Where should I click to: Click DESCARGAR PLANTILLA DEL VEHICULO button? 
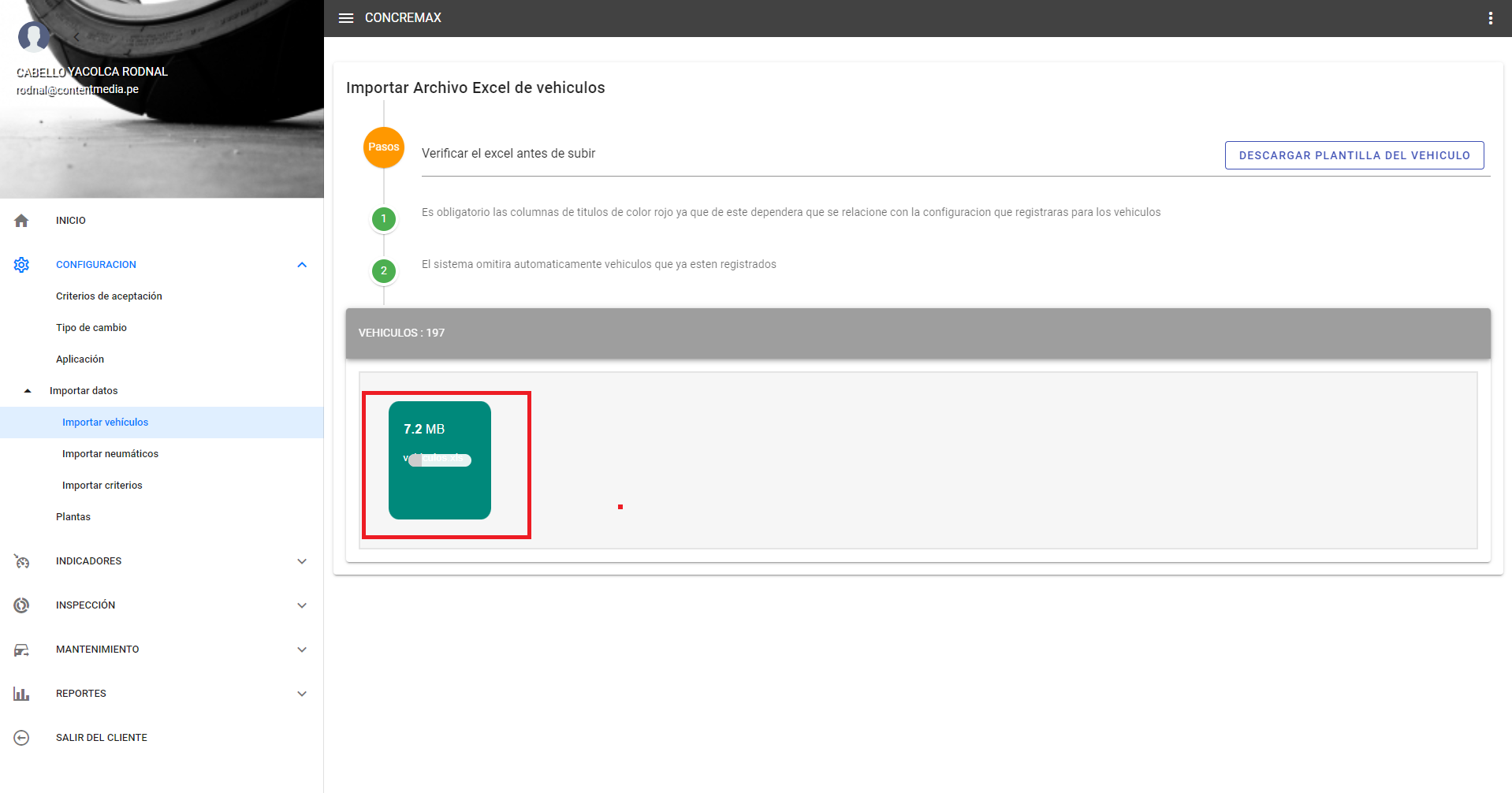1354,155
